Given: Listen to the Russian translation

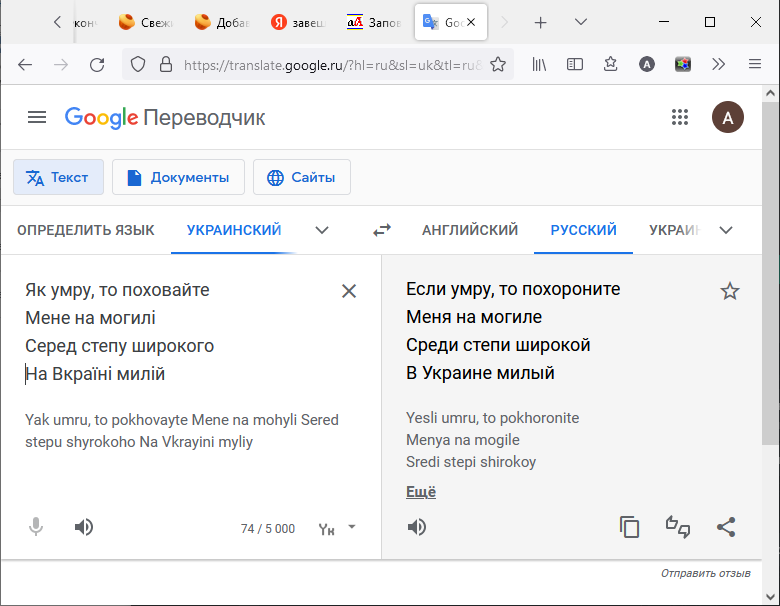Looking at the screenshot, I should click(417, 527).
